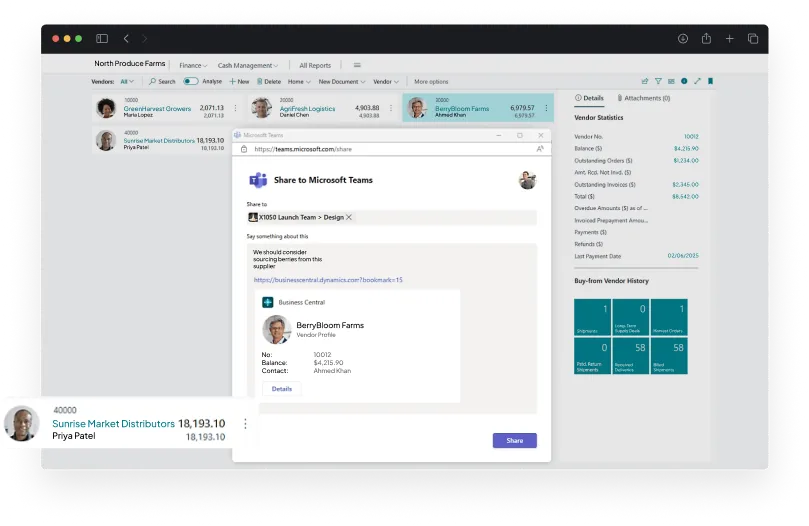Screen dimensions: 809x526
Task: Open options for GreenHarvest Growers tile
Action: (x=235, y=108)
